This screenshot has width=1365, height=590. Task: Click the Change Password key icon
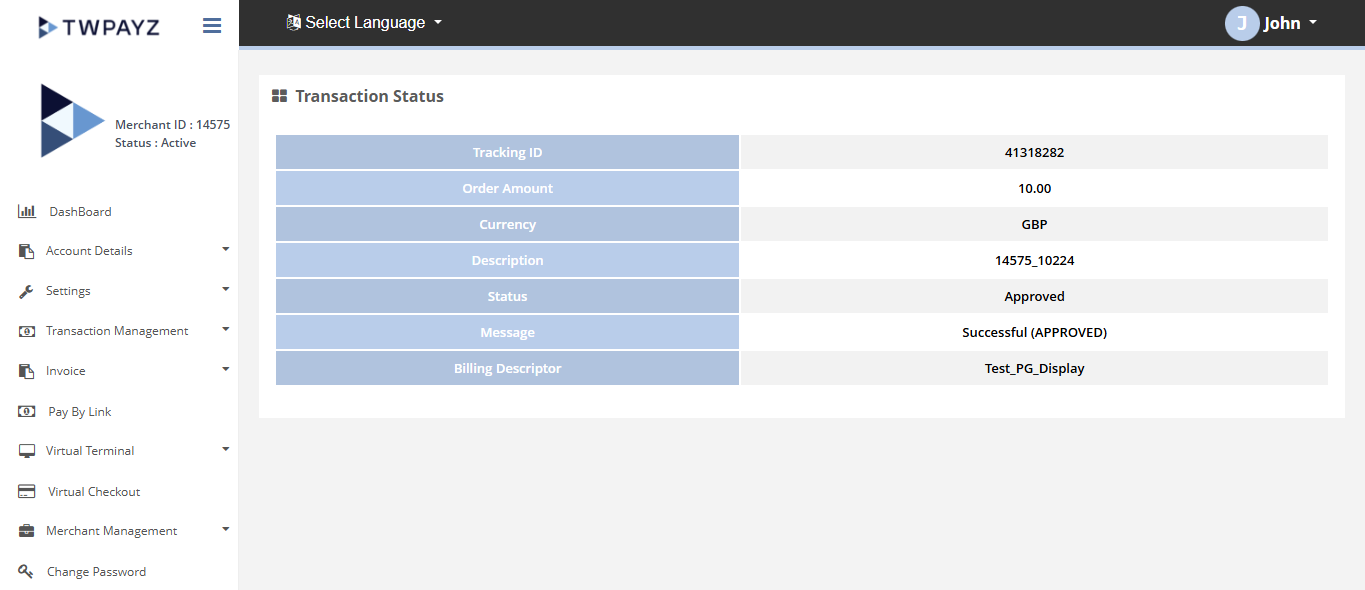click(27, 572)
